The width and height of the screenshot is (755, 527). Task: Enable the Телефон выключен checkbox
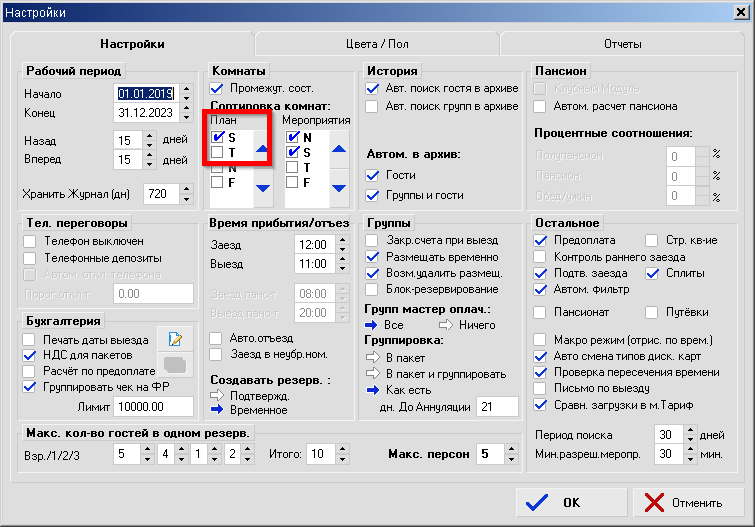coord(30,241)
